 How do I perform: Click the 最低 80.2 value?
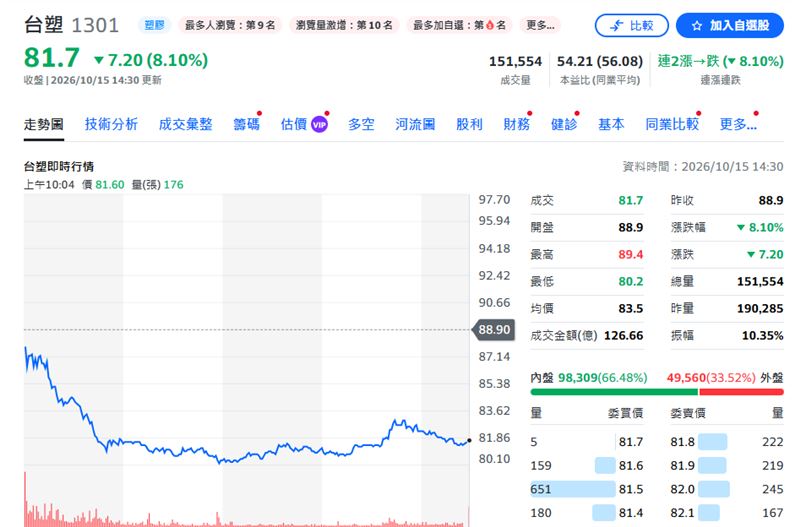point(631,281)
